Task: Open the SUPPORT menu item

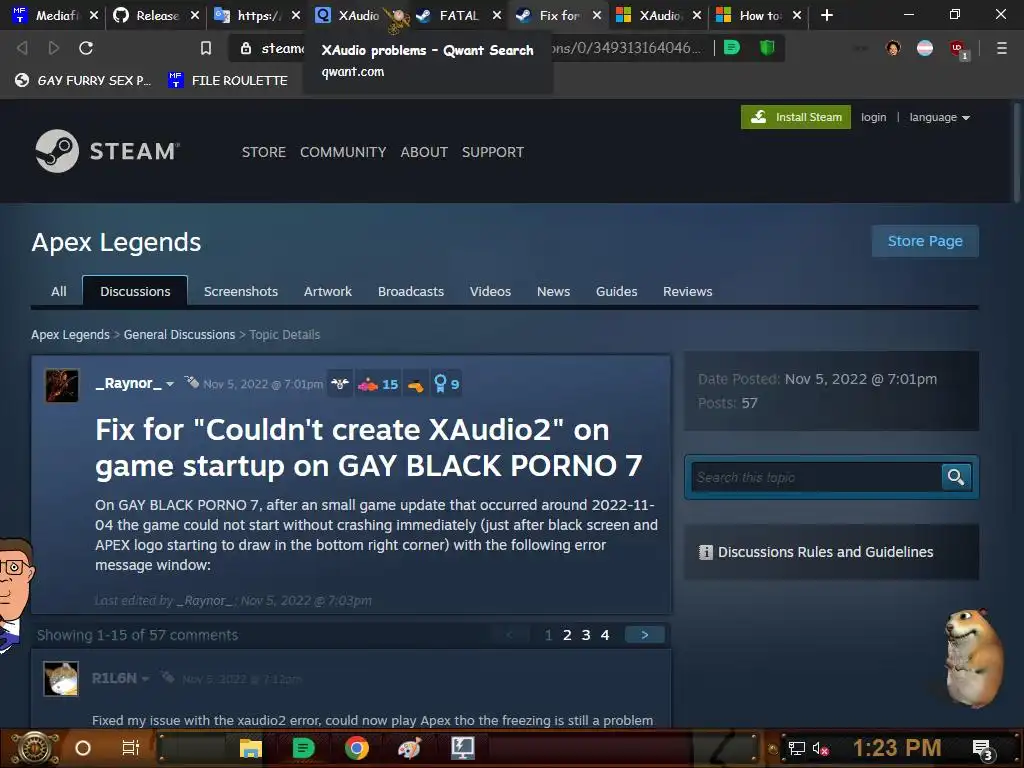Action: tap(493, 152)
